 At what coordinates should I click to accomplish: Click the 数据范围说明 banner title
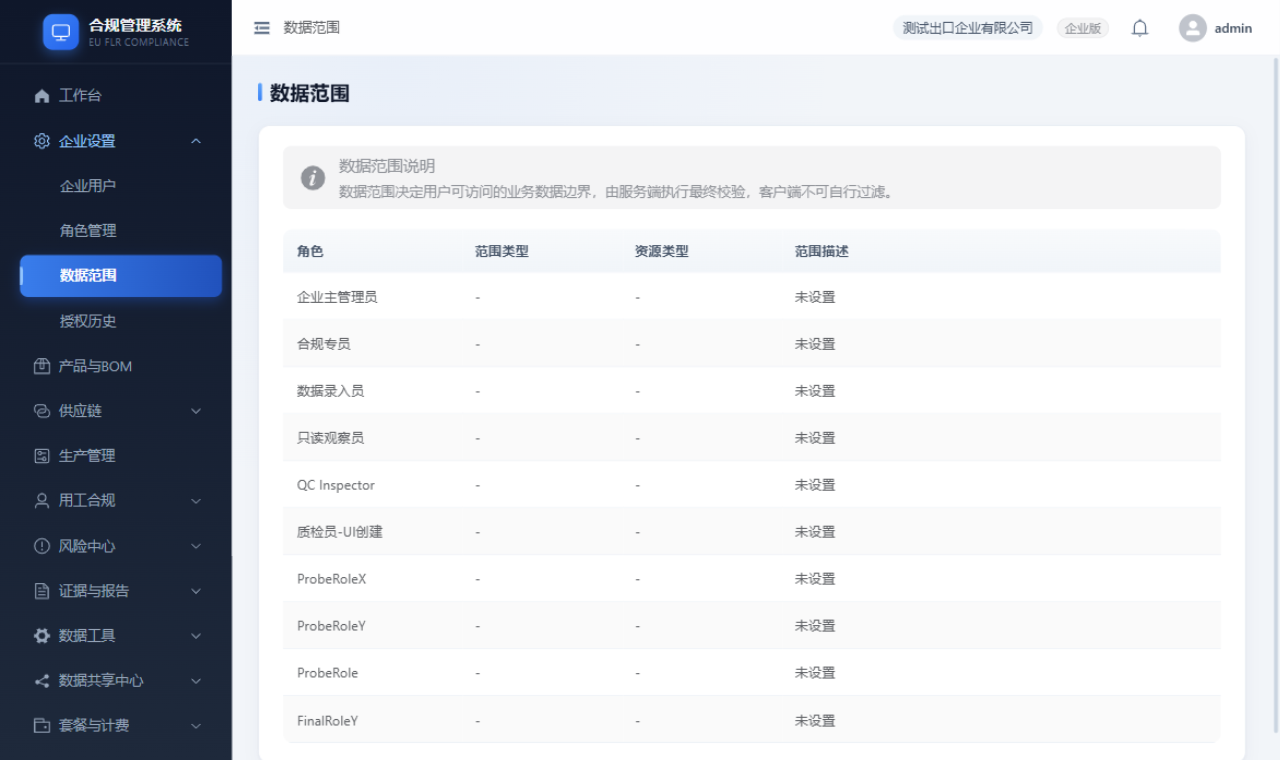tap(387, 166)
